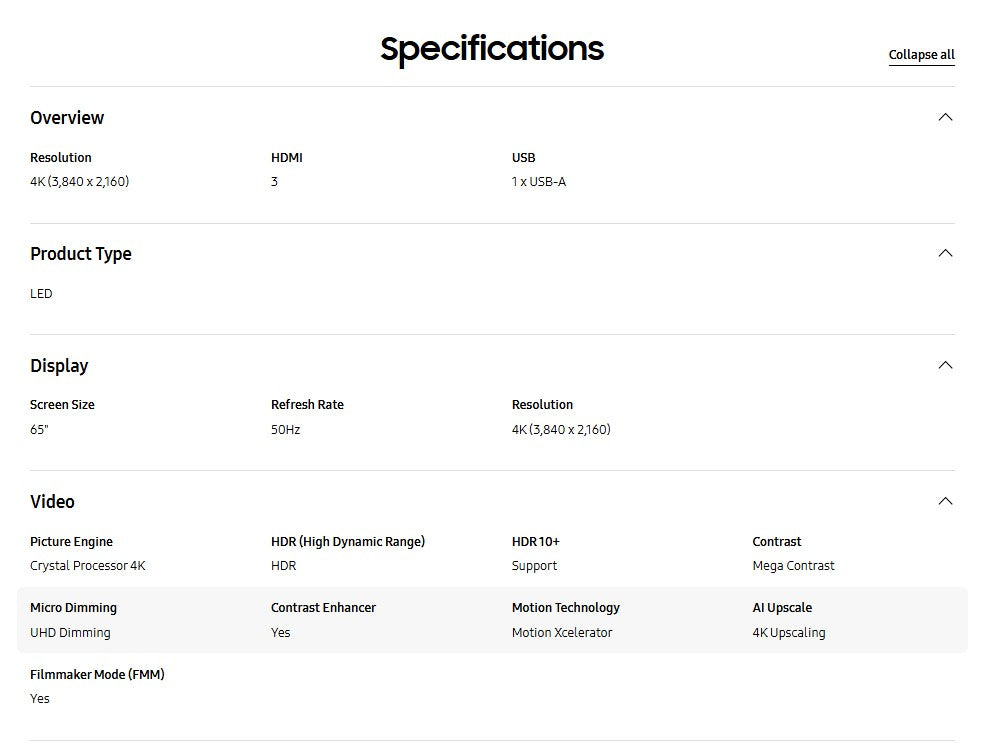The height and width of the screenshot is (749, 984).
Task: Click the Crystal Processor 4K text
Action: 88,566
